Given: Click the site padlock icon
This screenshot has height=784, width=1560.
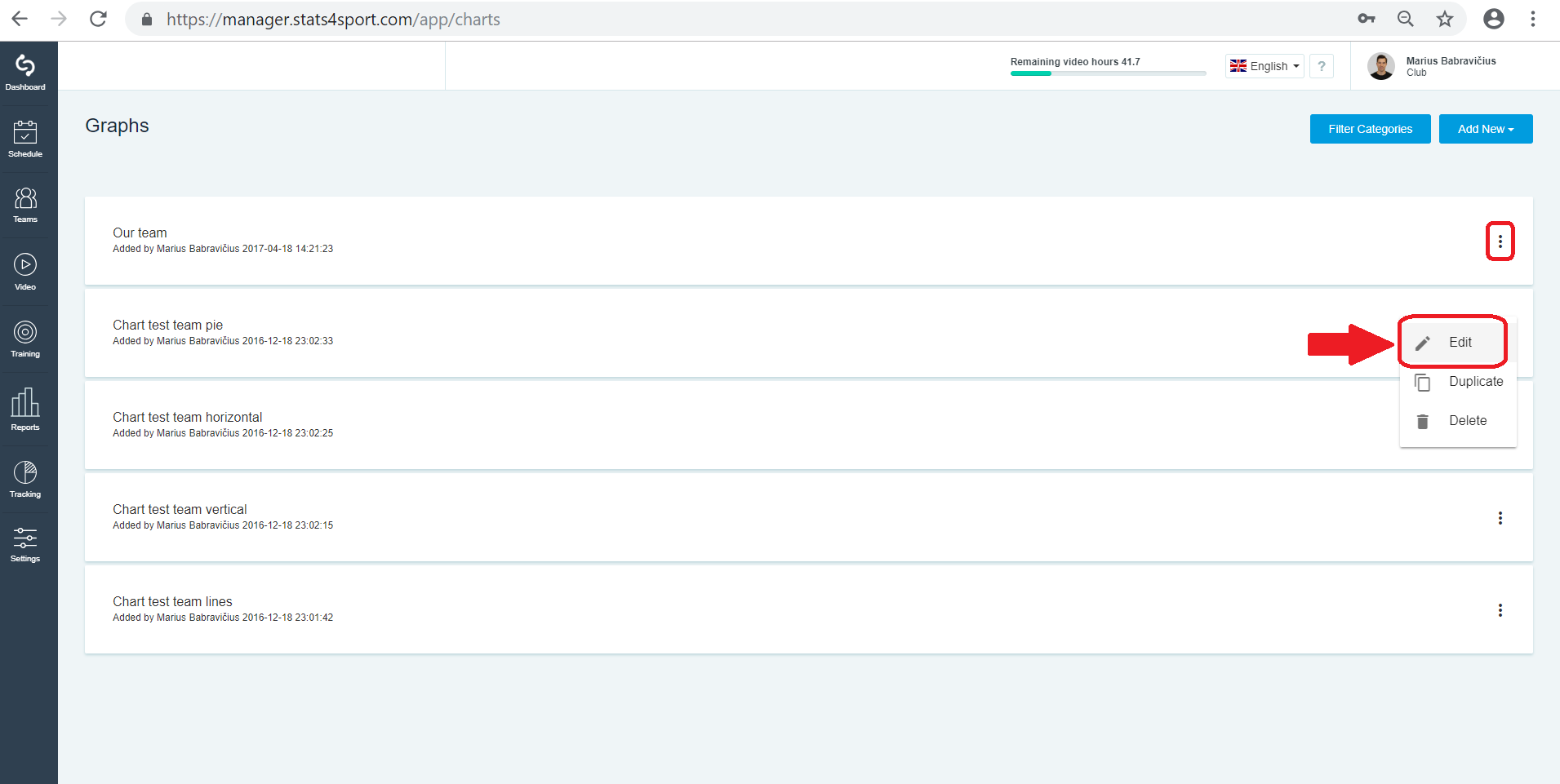Looking at the screenshot, I should click(x=147, y=20).
